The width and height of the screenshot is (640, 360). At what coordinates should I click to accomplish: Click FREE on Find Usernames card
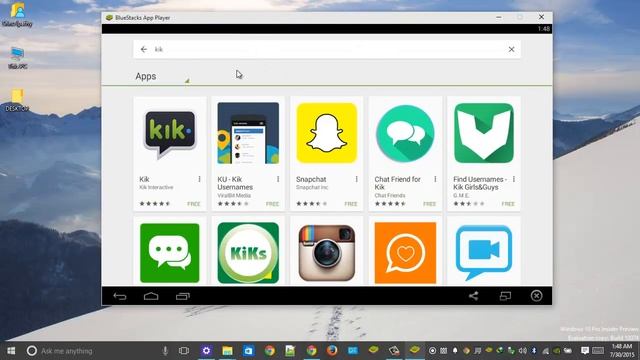coord(508,204)
